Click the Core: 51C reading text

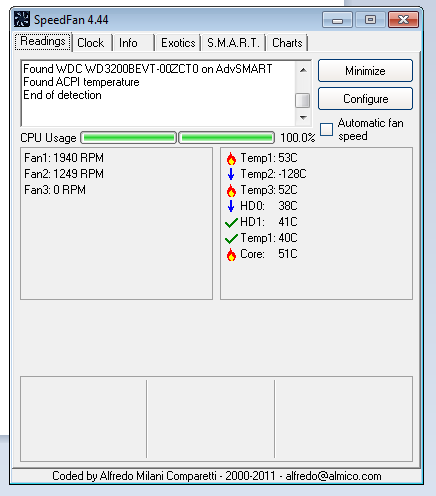(x=269, y=254)
